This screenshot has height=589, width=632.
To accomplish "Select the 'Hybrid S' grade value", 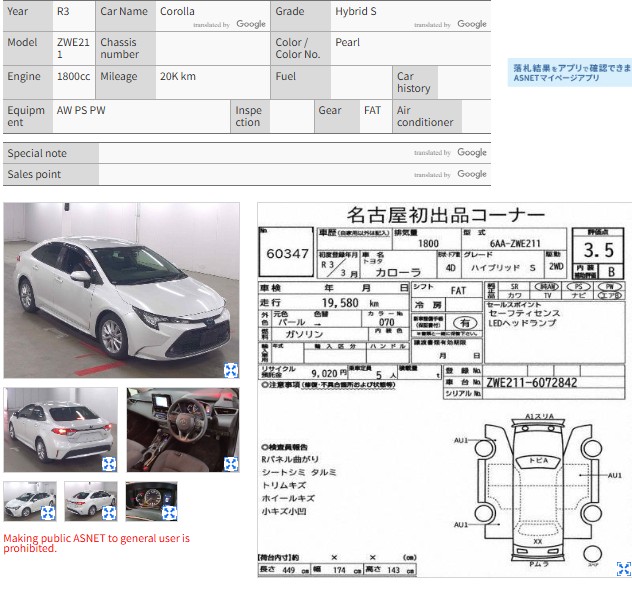I will (356, 11).
